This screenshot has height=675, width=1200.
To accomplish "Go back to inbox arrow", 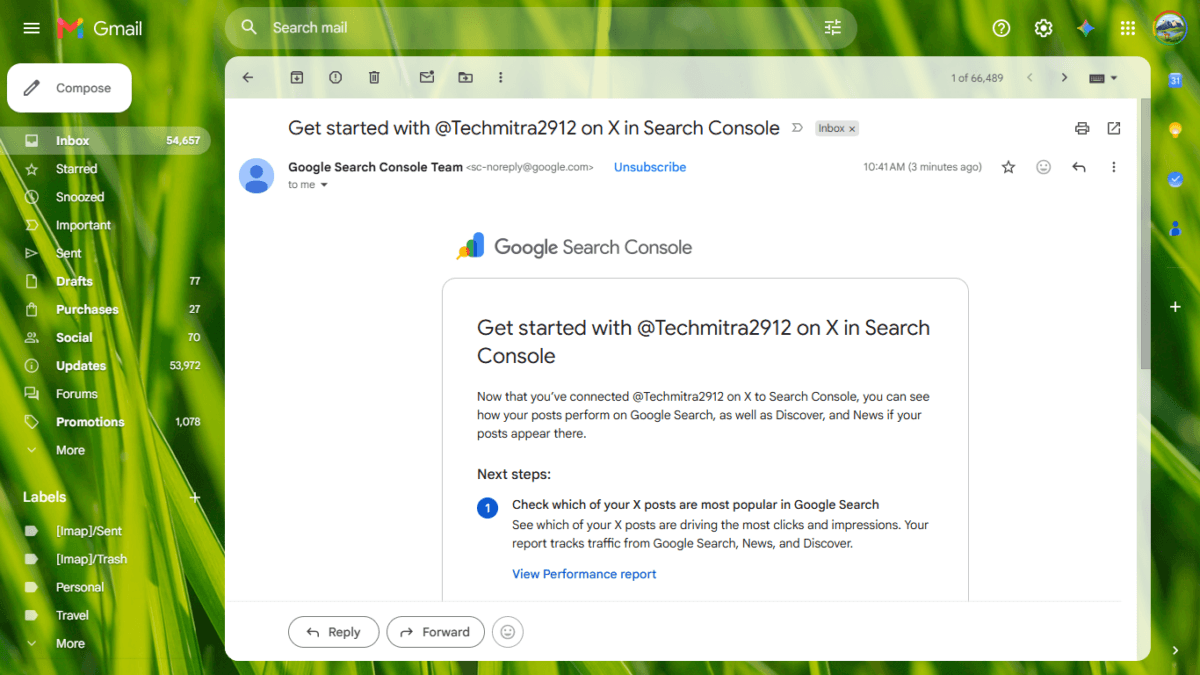I will (248, 77).
